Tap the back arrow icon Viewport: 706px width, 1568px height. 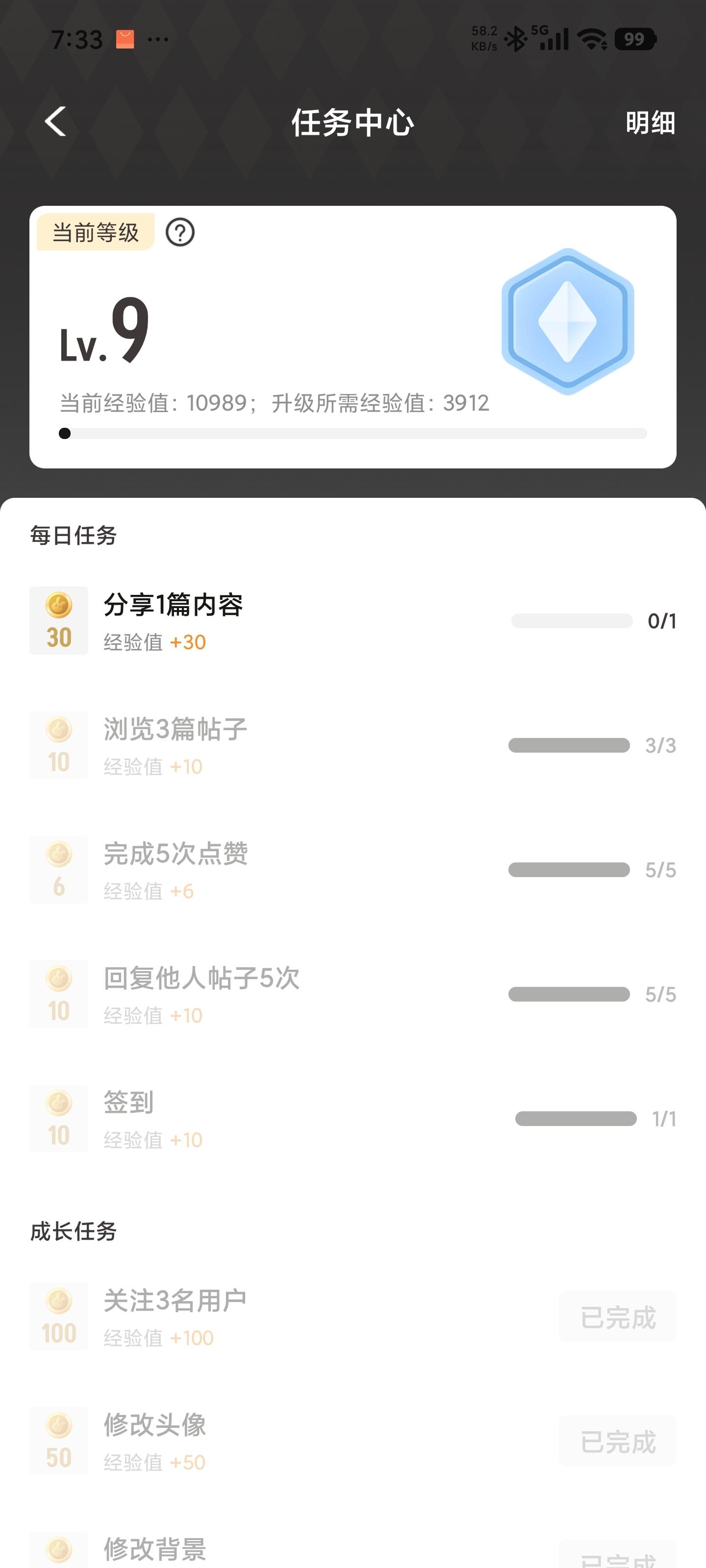[55, 121]
